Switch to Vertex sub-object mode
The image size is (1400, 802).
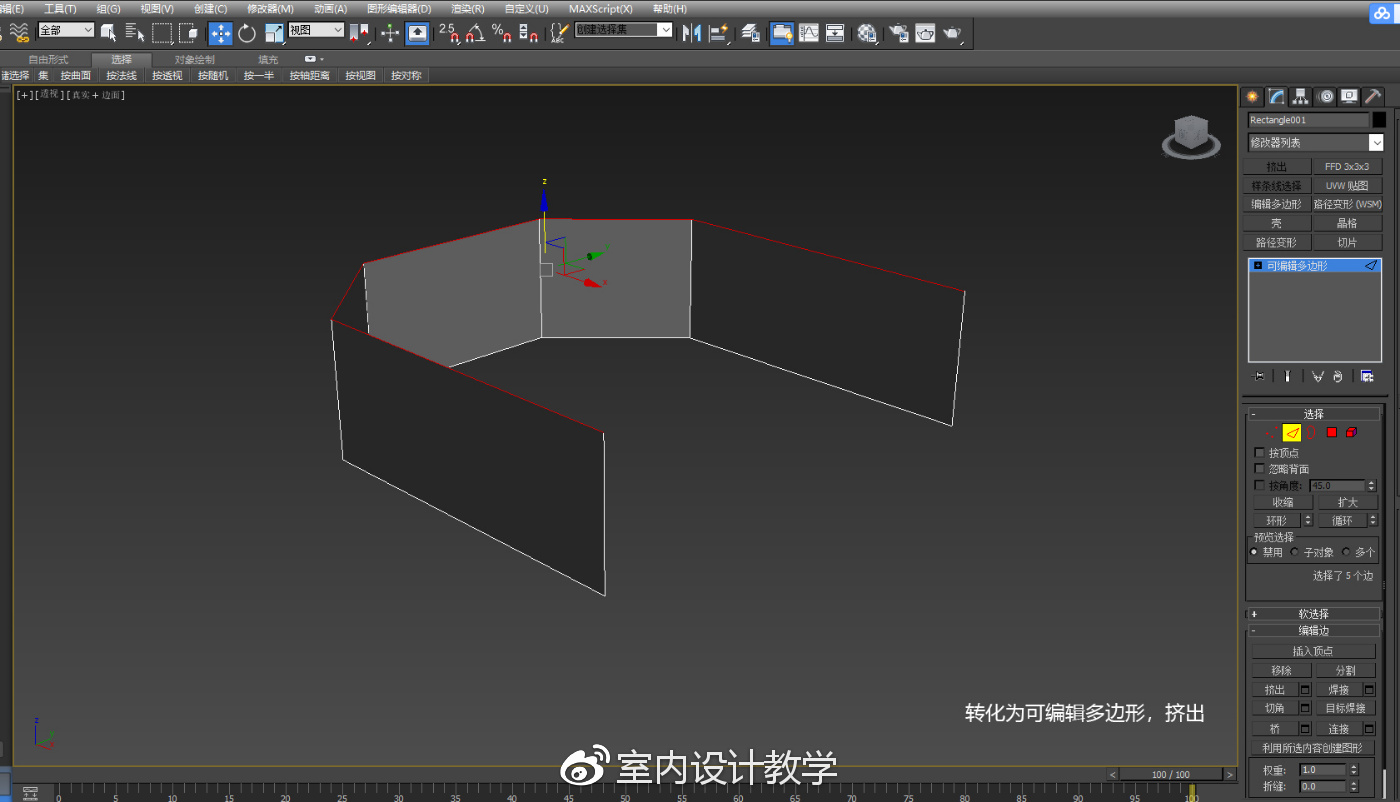1270,432
